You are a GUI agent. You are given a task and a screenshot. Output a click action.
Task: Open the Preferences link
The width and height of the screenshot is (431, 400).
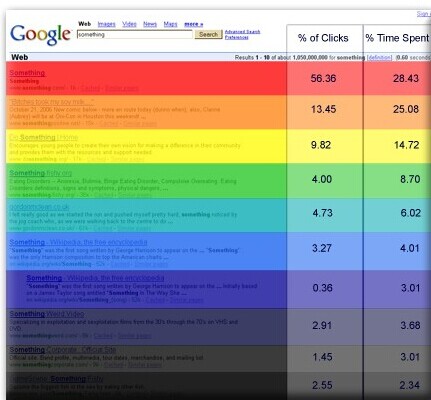tap(236, 37)
